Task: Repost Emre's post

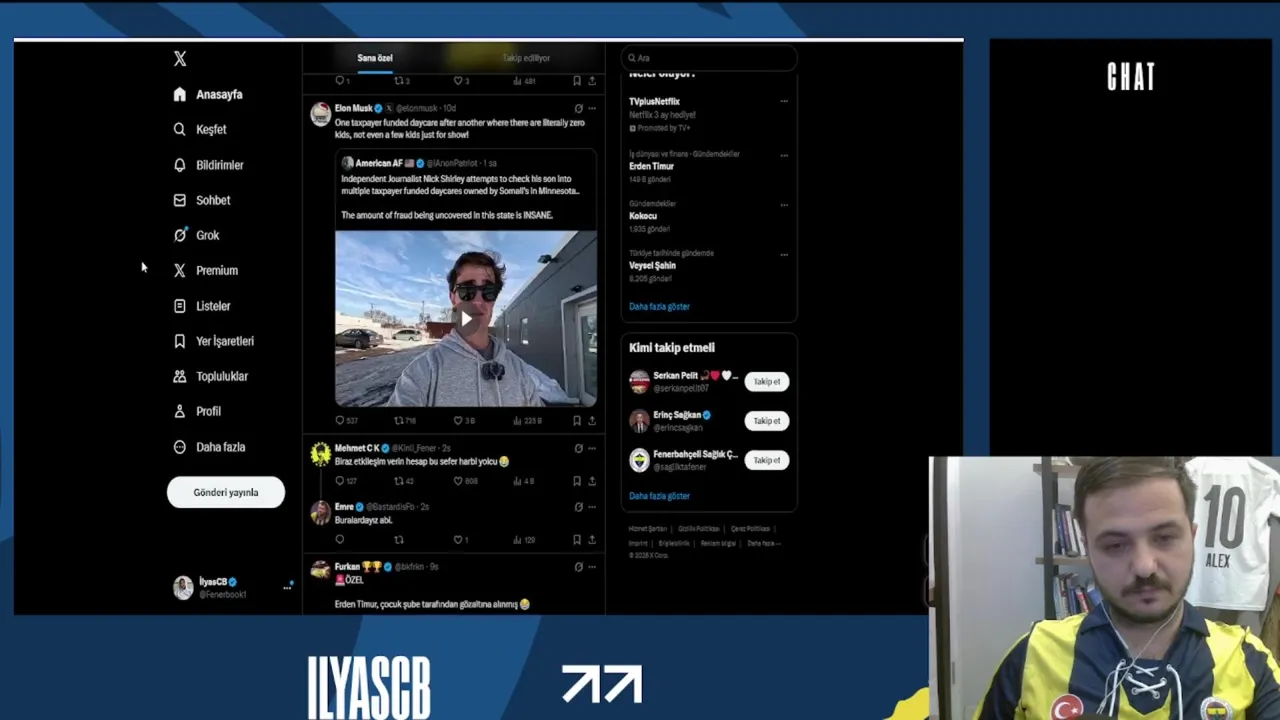Action: tap(399, 540)
